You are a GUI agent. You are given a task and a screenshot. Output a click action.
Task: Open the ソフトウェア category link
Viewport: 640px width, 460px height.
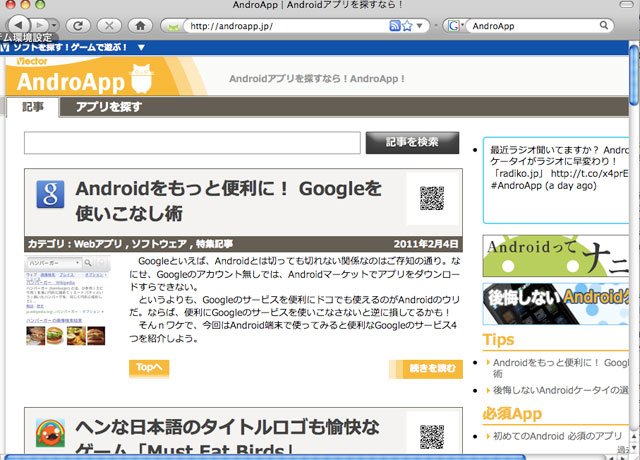(159, 244)
